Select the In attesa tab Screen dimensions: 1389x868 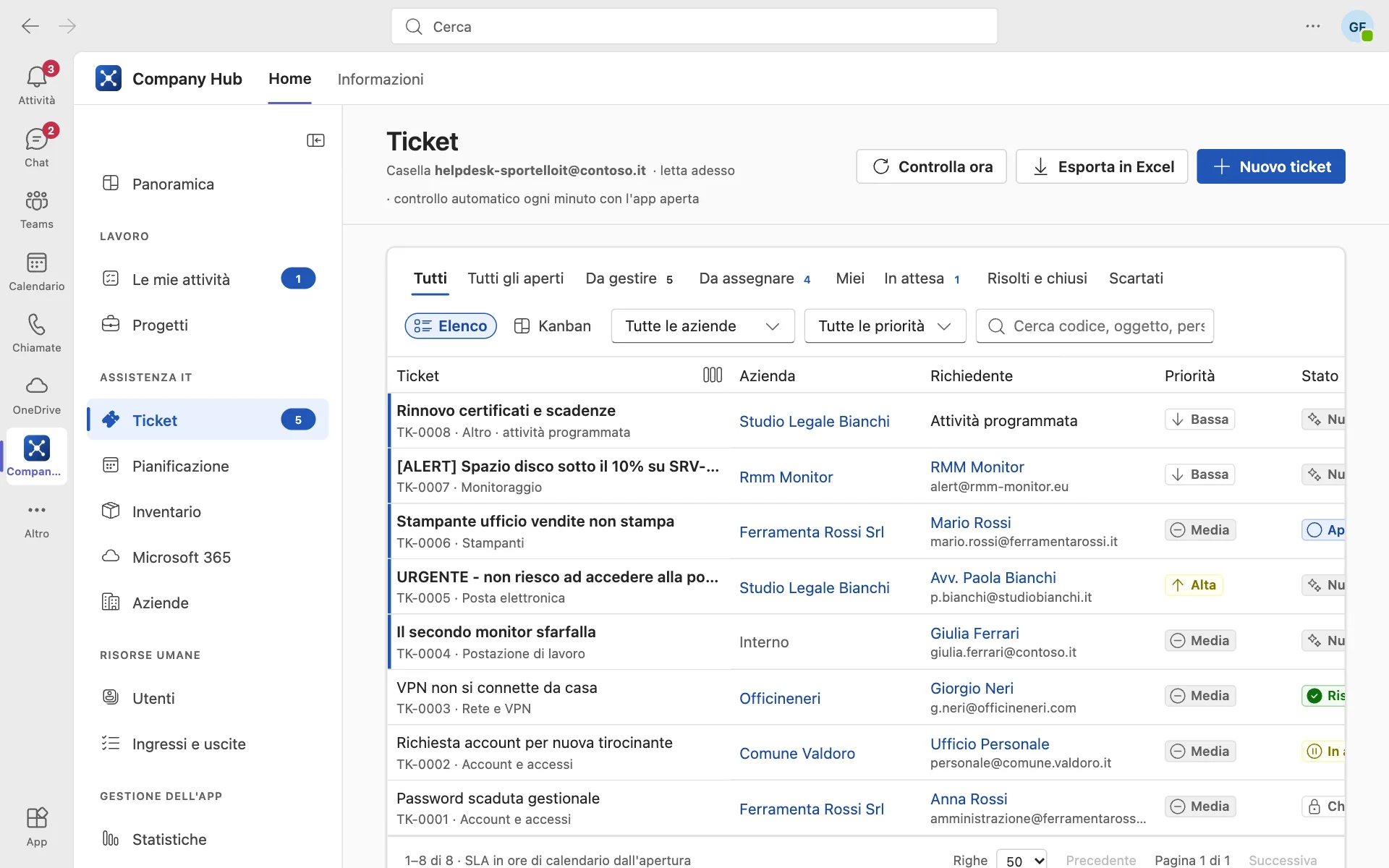tap(922, 278)
